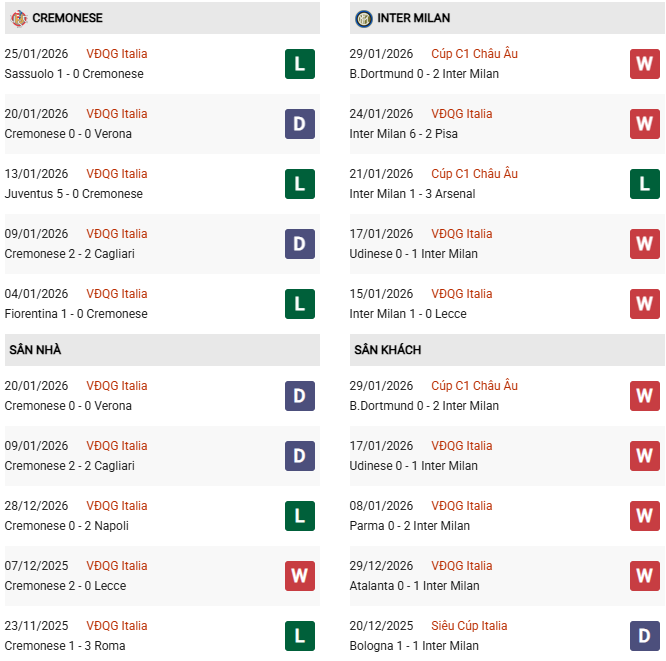666x661 pixels.
Task: Open VĐQG Italia link for Parma match
Action: [461, 506]
